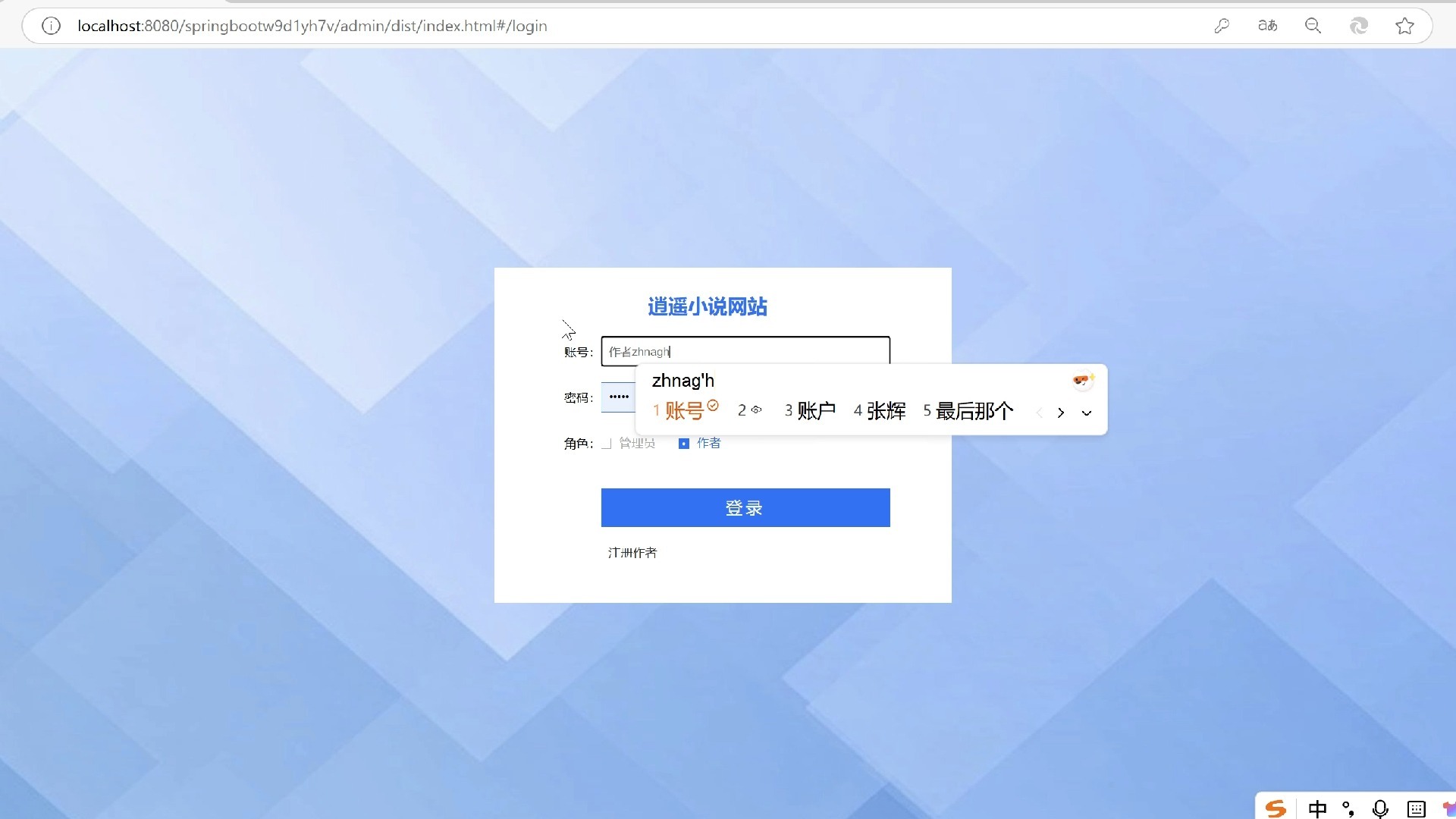Toggle IME punctuation mode icon
Screen dimensions: 1456x819
(1348, 809)
